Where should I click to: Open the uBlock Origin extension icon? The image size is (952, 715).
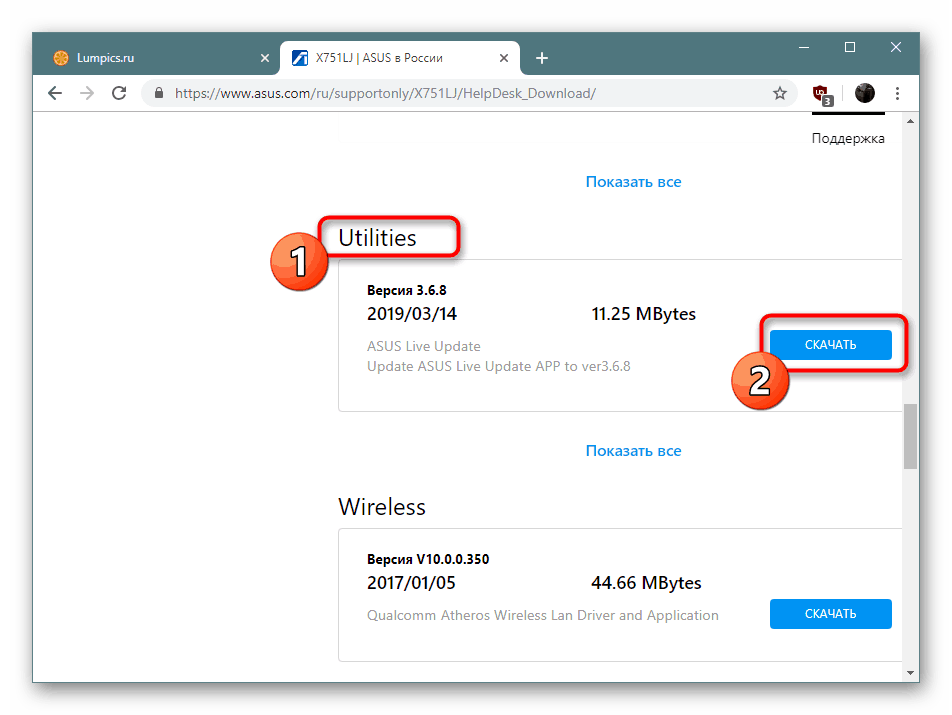pyautogui.click(x=823, y=94)
